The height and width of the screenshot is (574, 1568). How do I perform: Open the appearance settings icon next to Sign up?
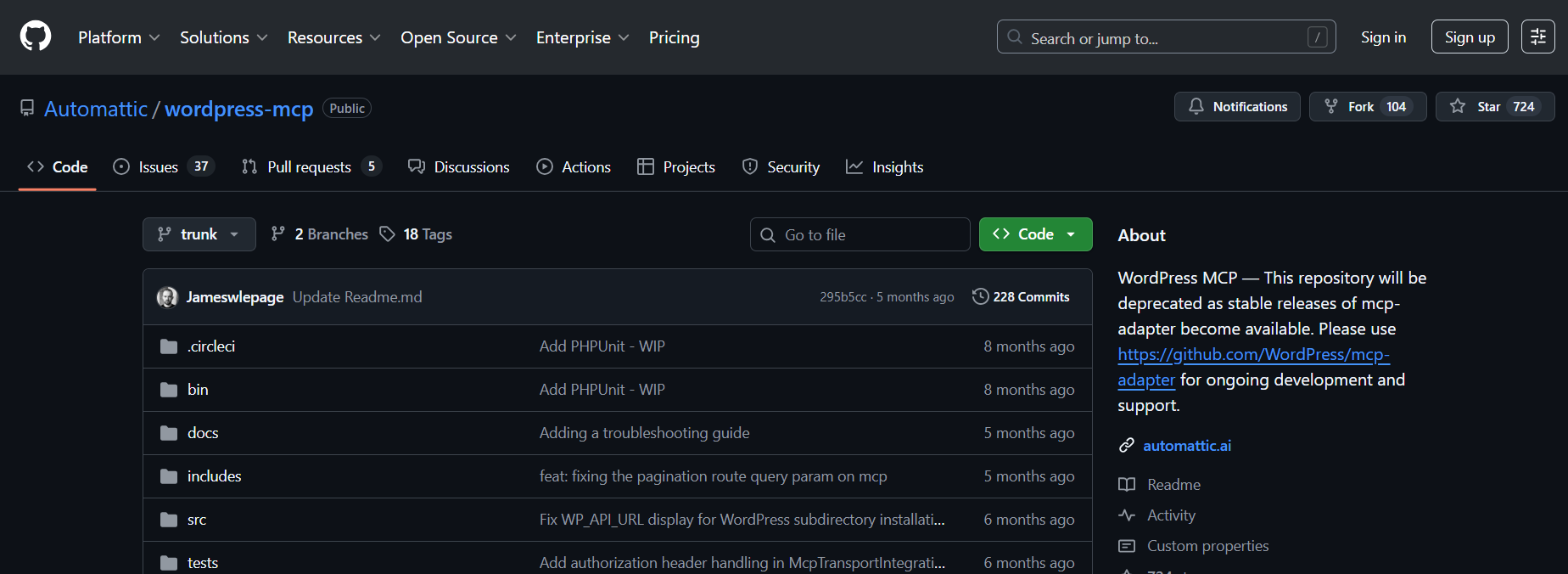(1537, 37)
